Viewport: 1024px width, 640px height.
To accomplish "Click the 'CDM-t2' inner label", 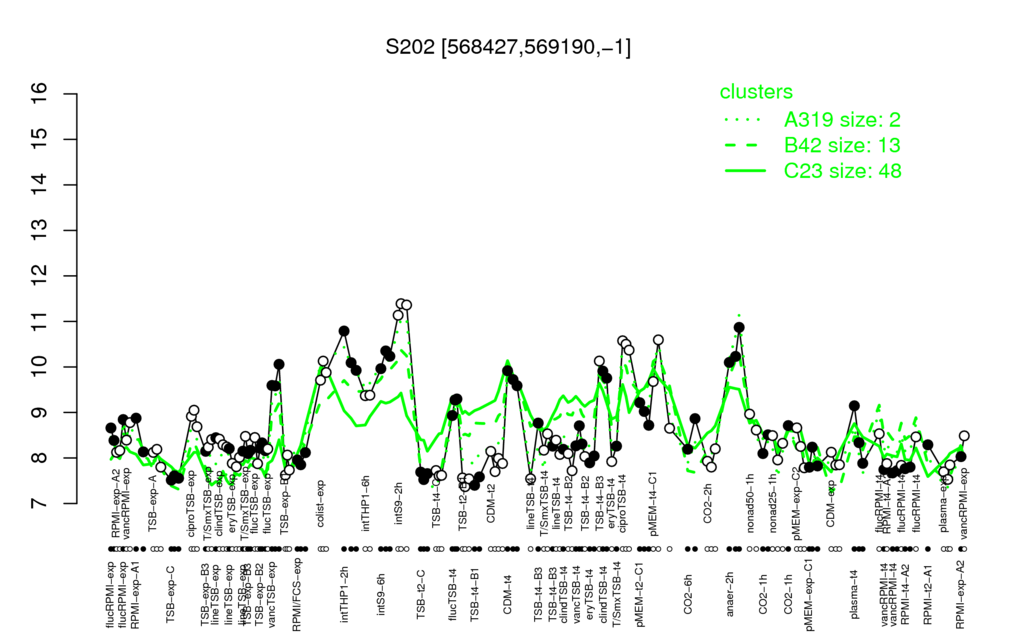I will tap(490, 504).
